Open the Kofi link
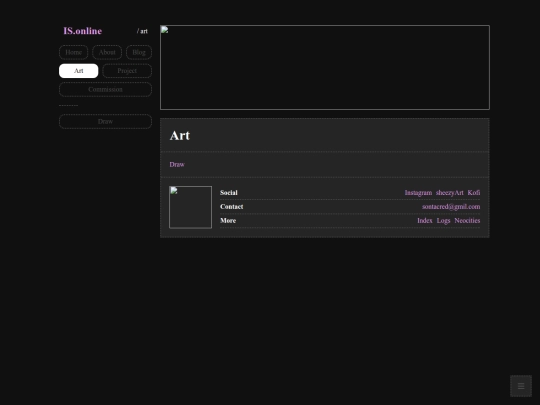 tap(474, 193)
